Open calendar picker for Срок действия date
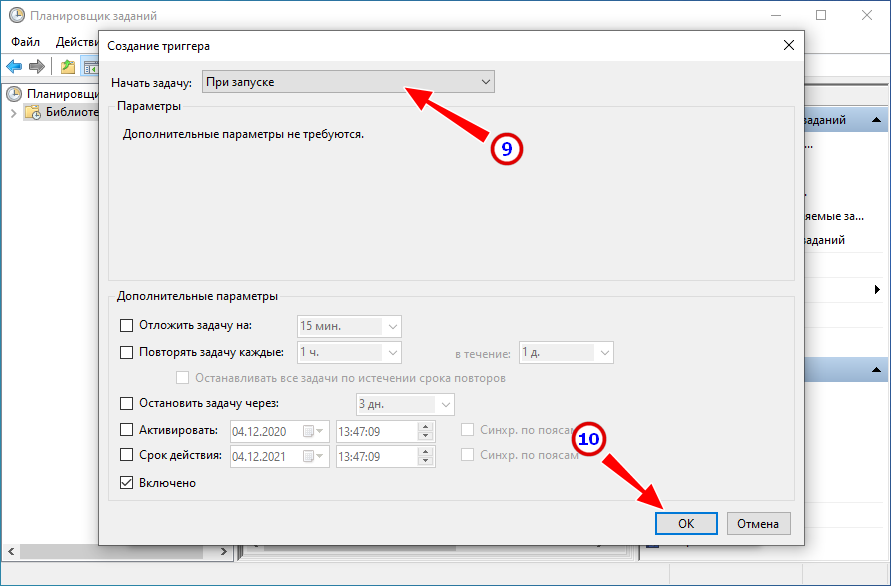The width and height of the screenshot is (891, 586). 313,456
